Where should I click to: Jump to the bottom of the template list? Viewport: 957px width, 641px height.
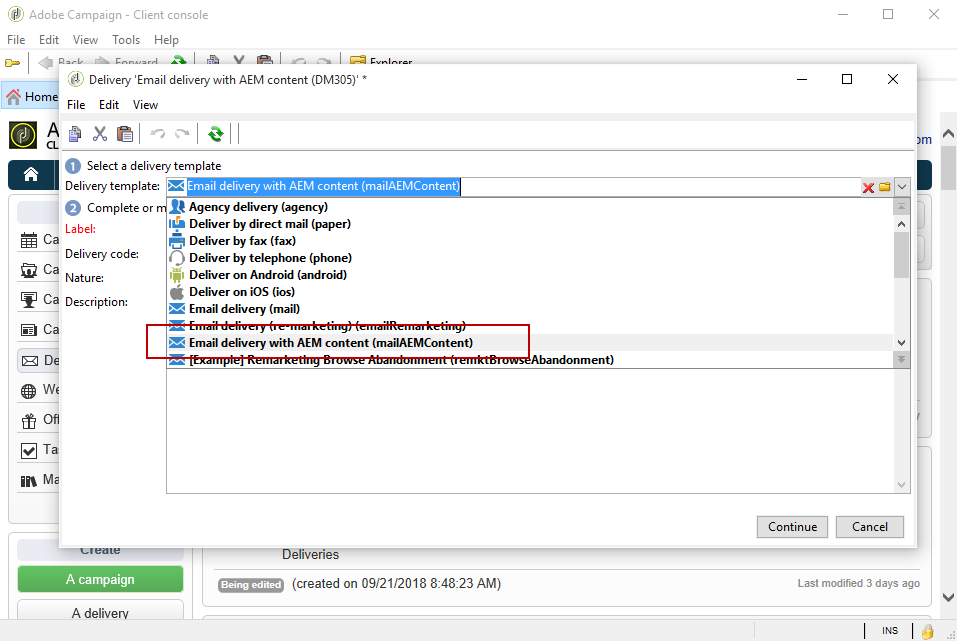pos(901,360)
